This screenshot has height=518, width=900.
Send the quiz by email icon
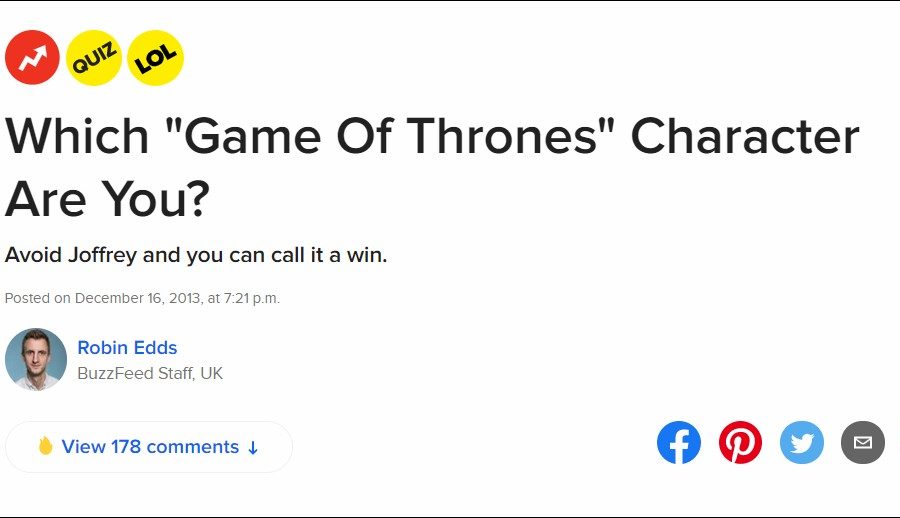tap(863, 443)
